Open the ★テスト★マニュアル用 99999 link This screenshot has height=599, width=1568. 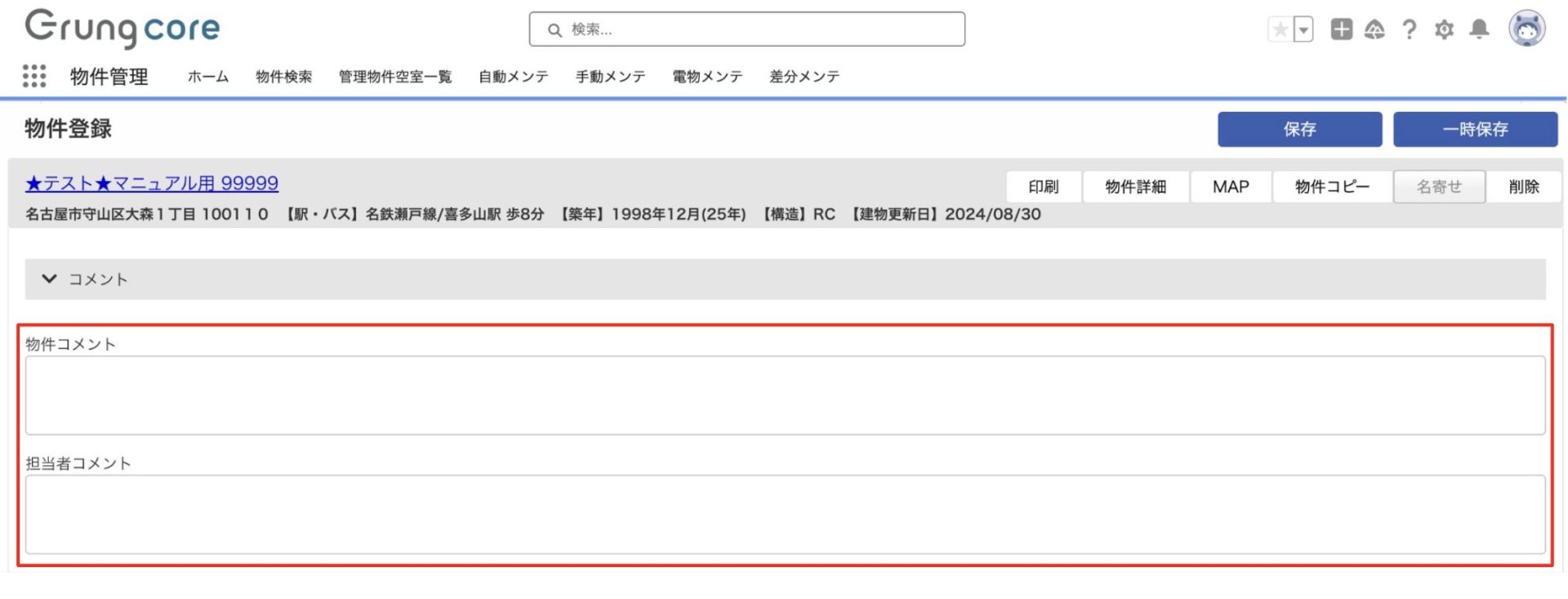pos(152,183)
